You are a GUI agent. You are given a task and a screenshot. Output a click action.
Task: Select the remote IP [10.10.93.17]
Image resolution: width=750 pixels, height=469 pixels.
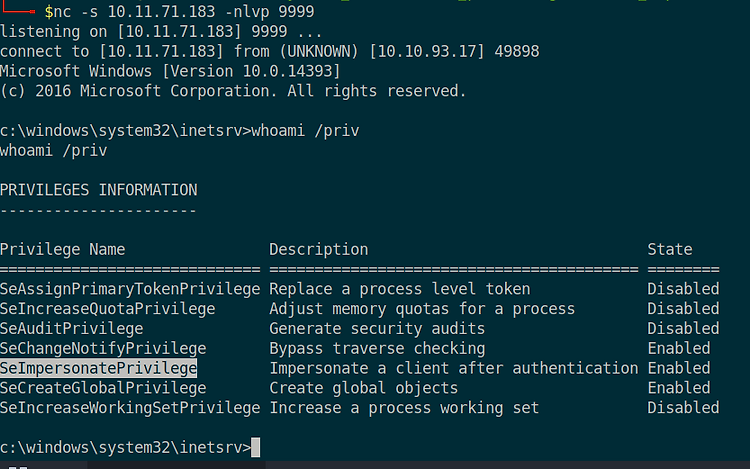[427, 51]
